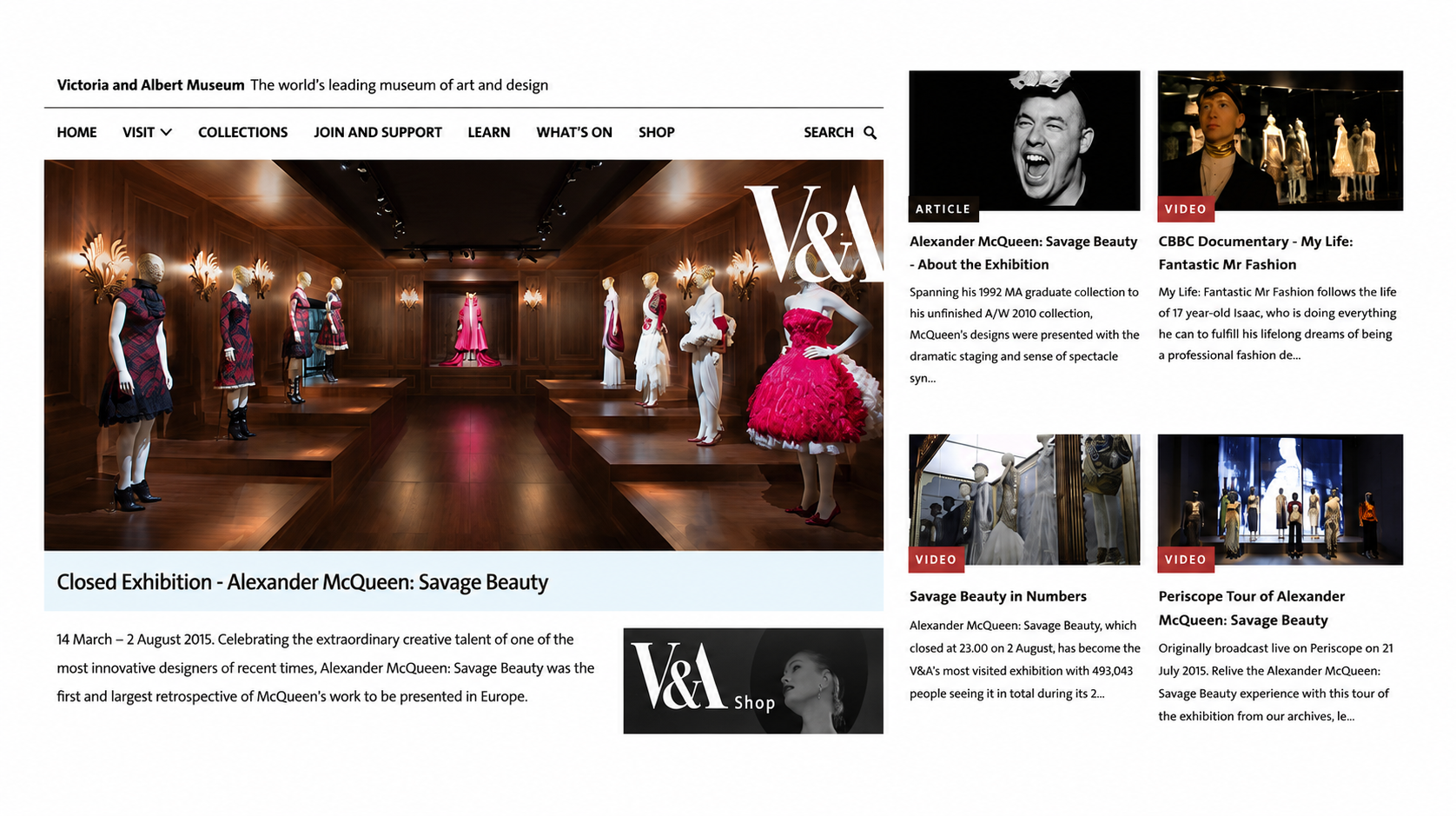The image size is (1456, 816).
Task: Click the V&A logo on hero image
Action: (813, 234)
